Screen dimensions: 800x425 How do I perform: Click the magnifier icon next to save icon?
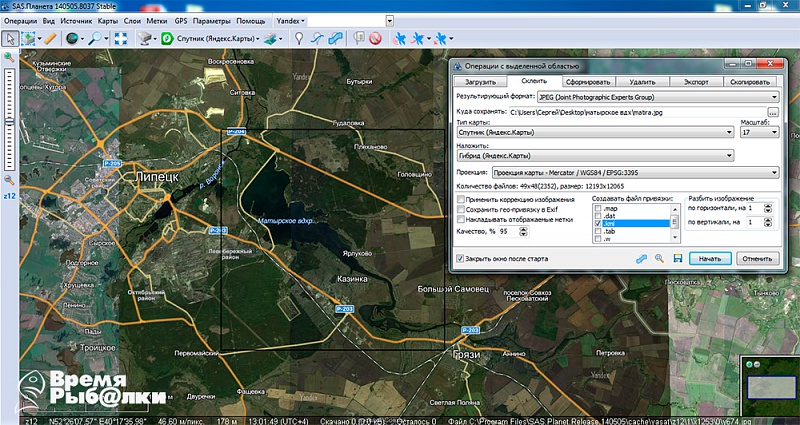click(659, 259)
